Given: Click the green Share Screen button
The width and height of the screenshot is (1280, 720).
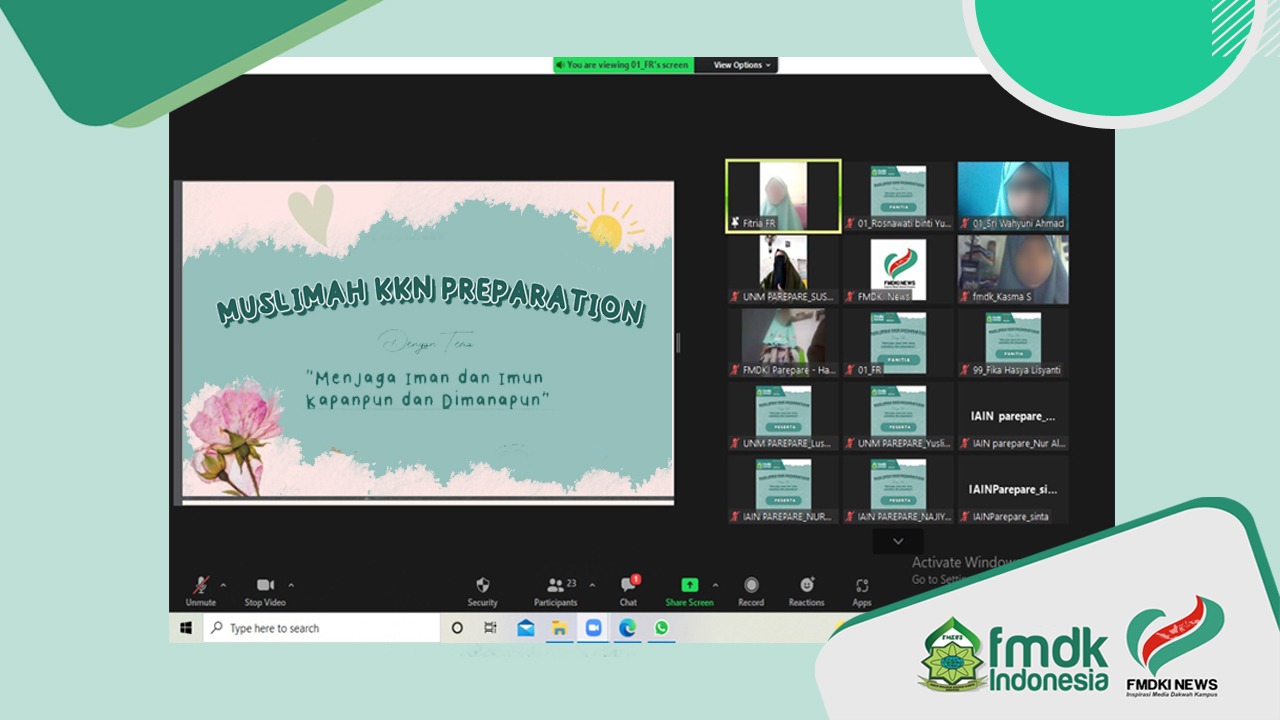Looking at the screenshot, I should click(x=689, y=590).
